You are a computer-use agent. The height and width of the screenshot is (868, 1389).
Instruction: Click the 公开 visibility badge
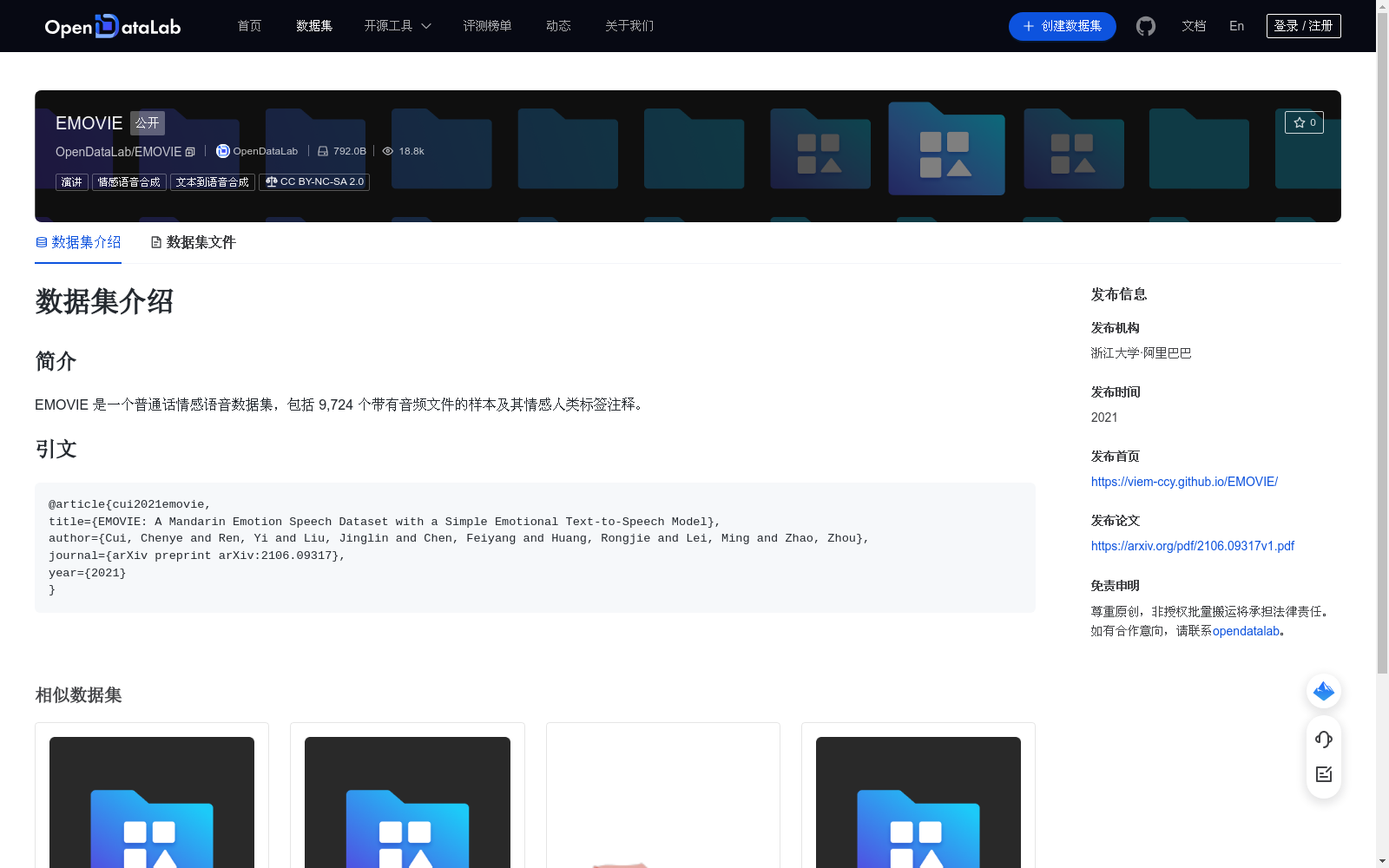click(x=148, y=123)
